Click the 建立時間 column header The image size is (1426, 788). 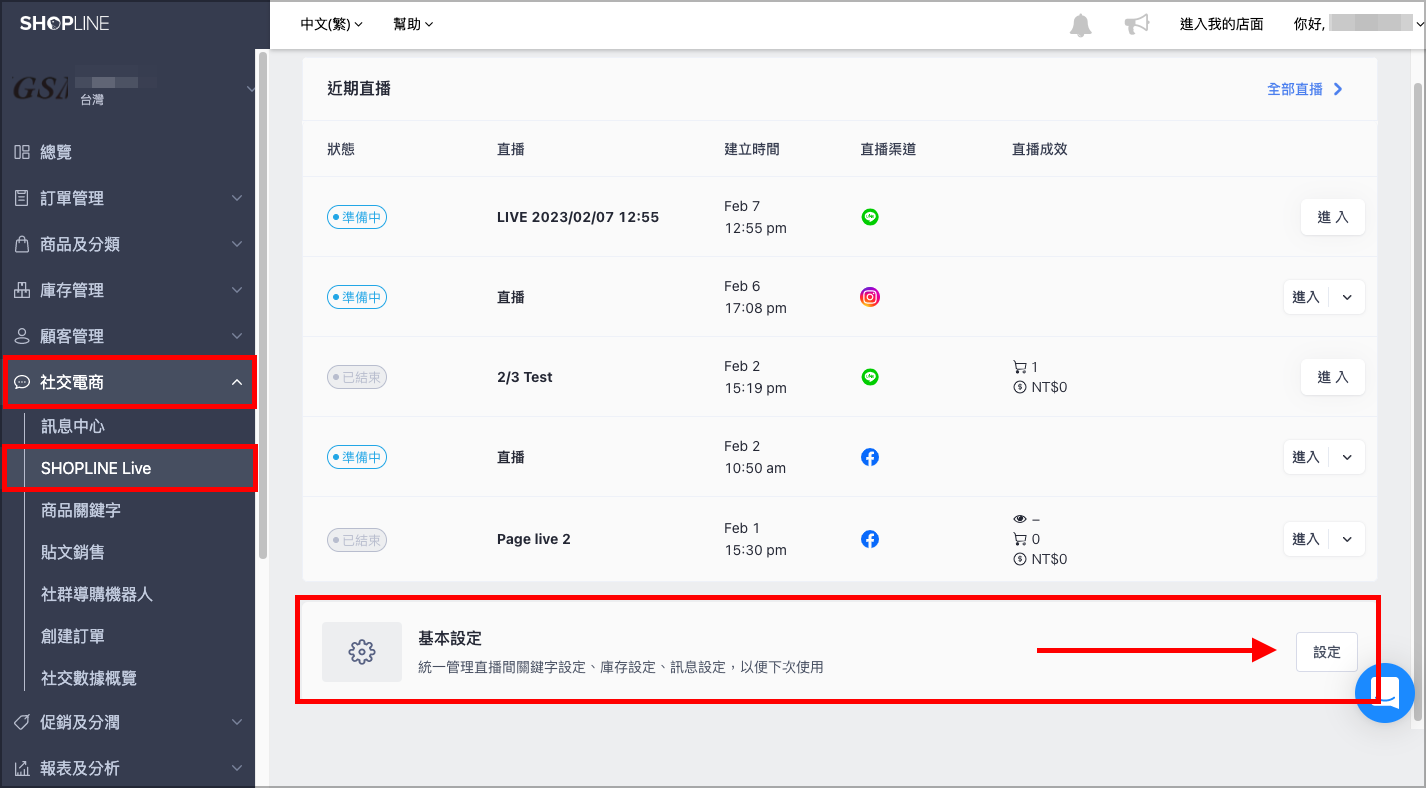(752, 149)
